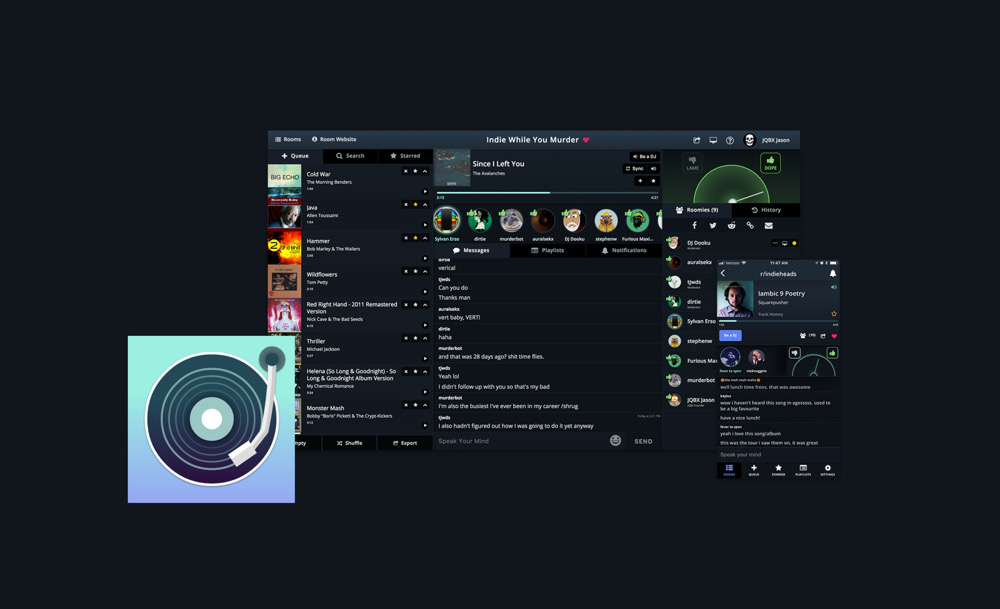Screen dimensions: 1000x609
Task: Toggle the Sync playback button
Action: coord(635,169)
